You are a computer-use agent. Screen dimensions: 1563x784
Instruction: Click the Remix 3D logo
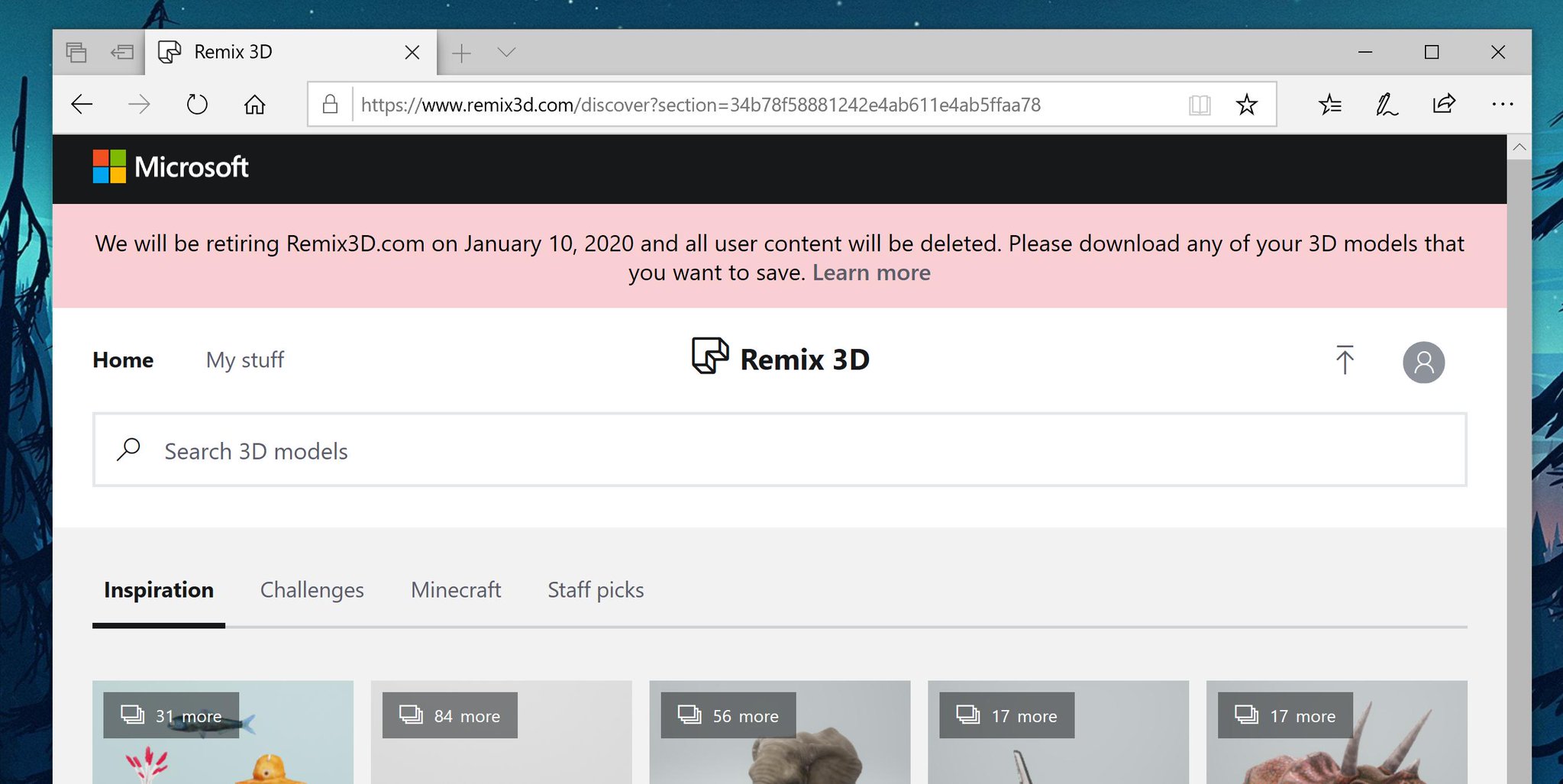pos(780,359)
